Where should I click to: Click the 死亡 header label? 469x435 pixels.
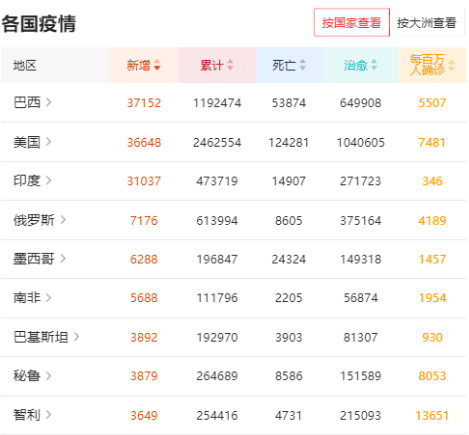pyautogui.click(x=284, y=65)
